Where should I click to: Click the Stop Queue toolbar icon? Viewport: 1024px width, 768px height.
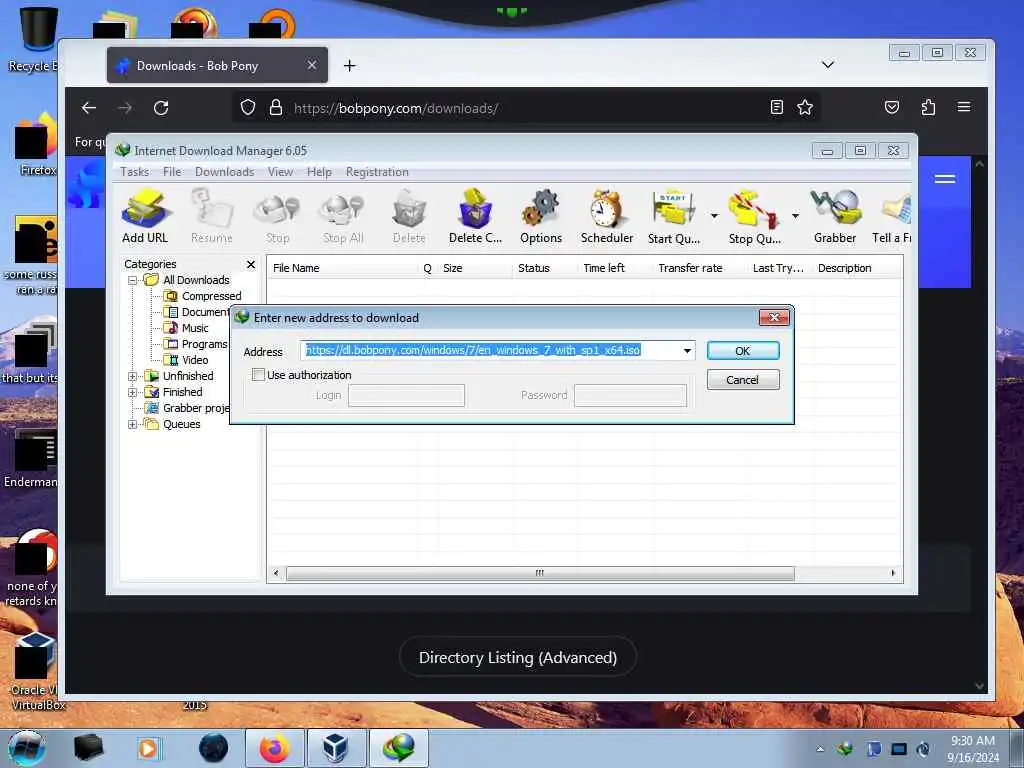click(x=754, y=216)
